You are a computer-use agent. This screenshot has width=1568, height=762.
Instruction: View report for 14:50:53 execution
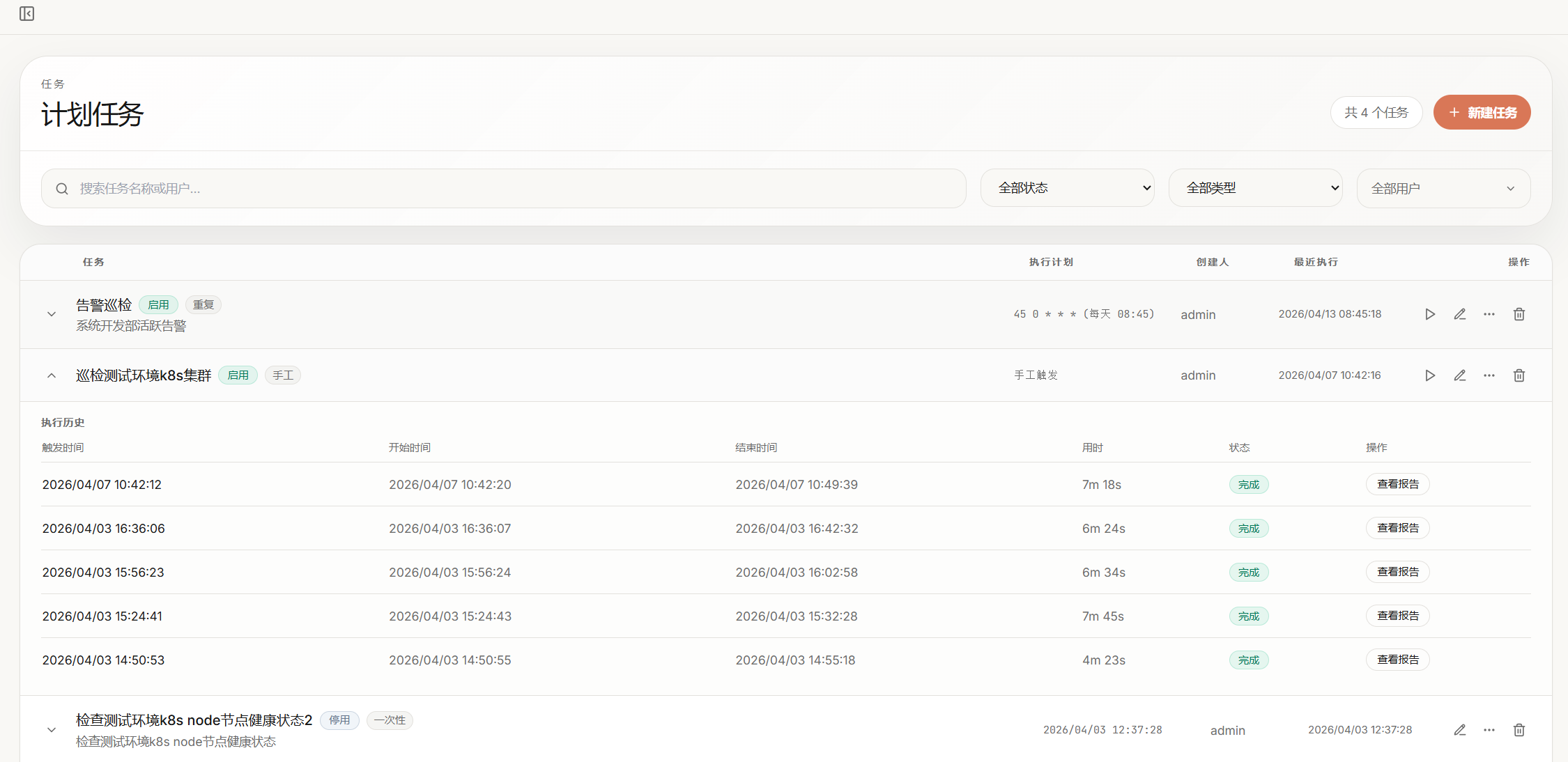(1397, 660)
